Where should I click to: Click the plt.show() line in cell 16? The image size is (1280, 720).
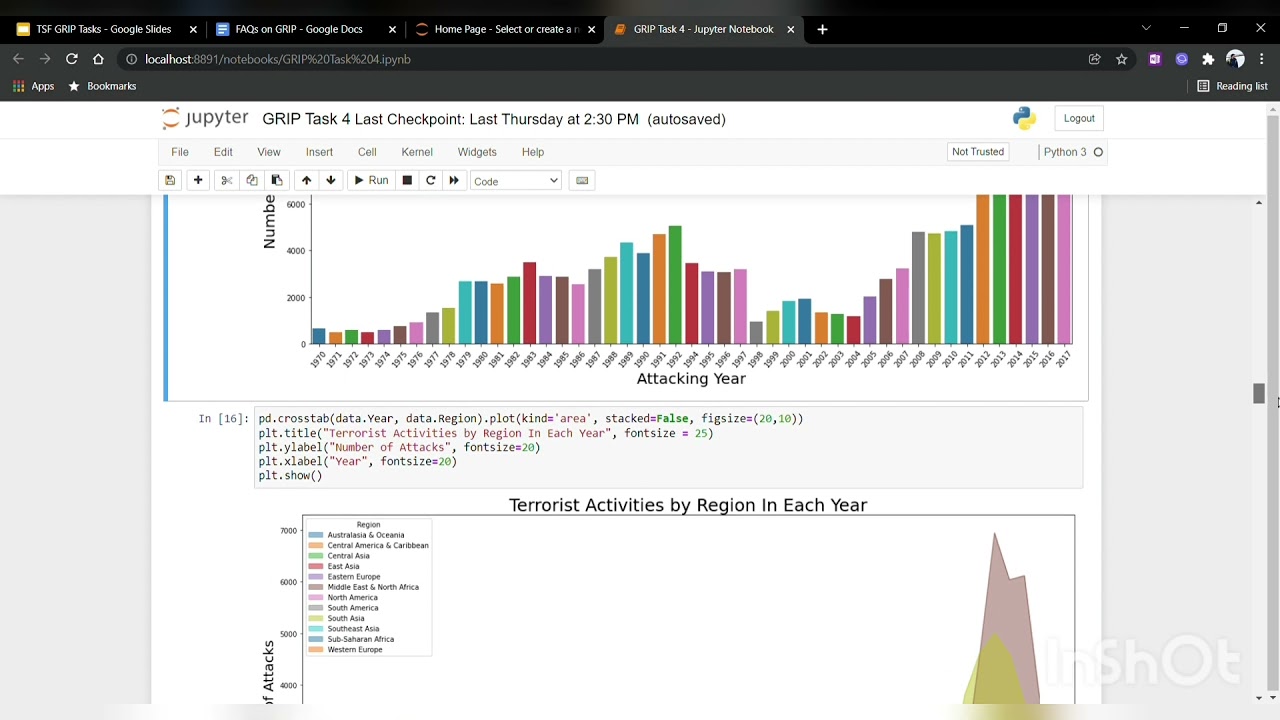tap(290, 475)
